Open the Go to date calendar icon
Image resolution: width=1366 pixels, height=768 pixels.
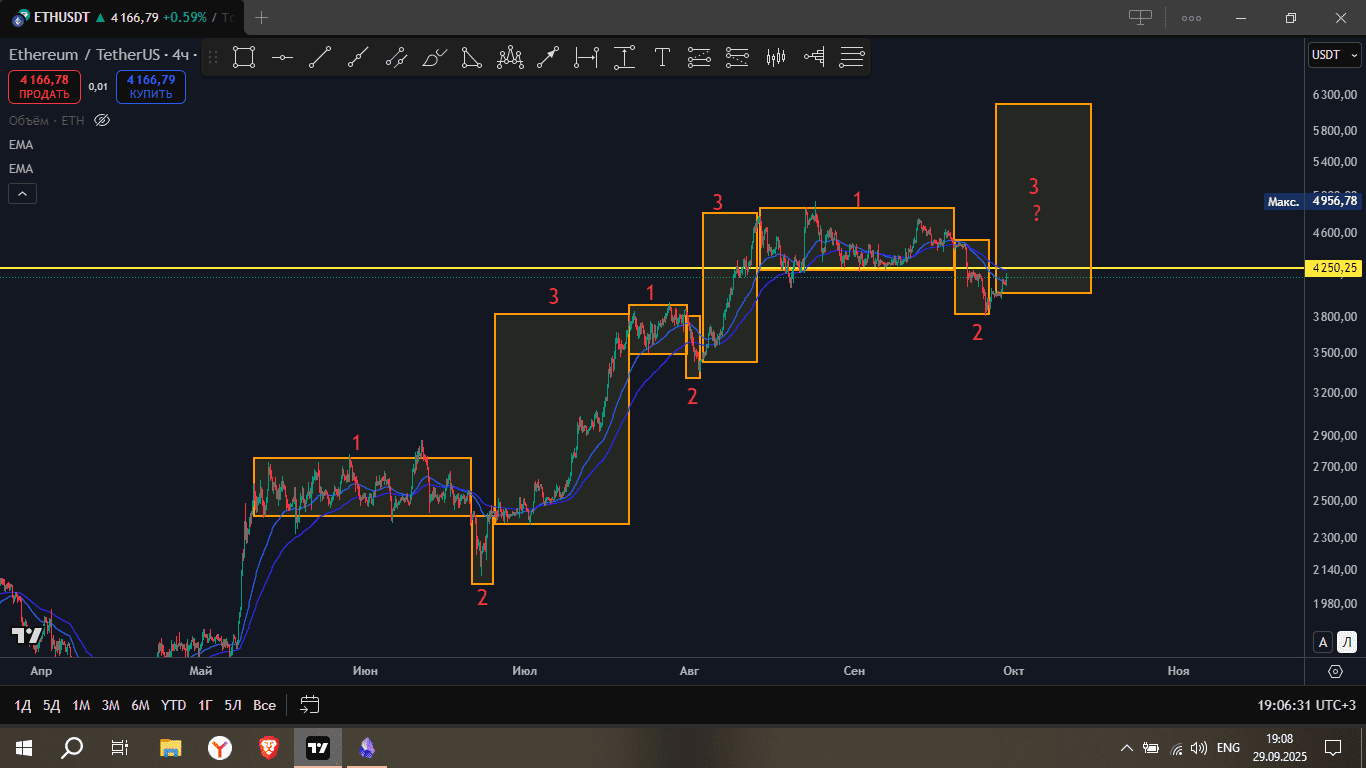310,705
